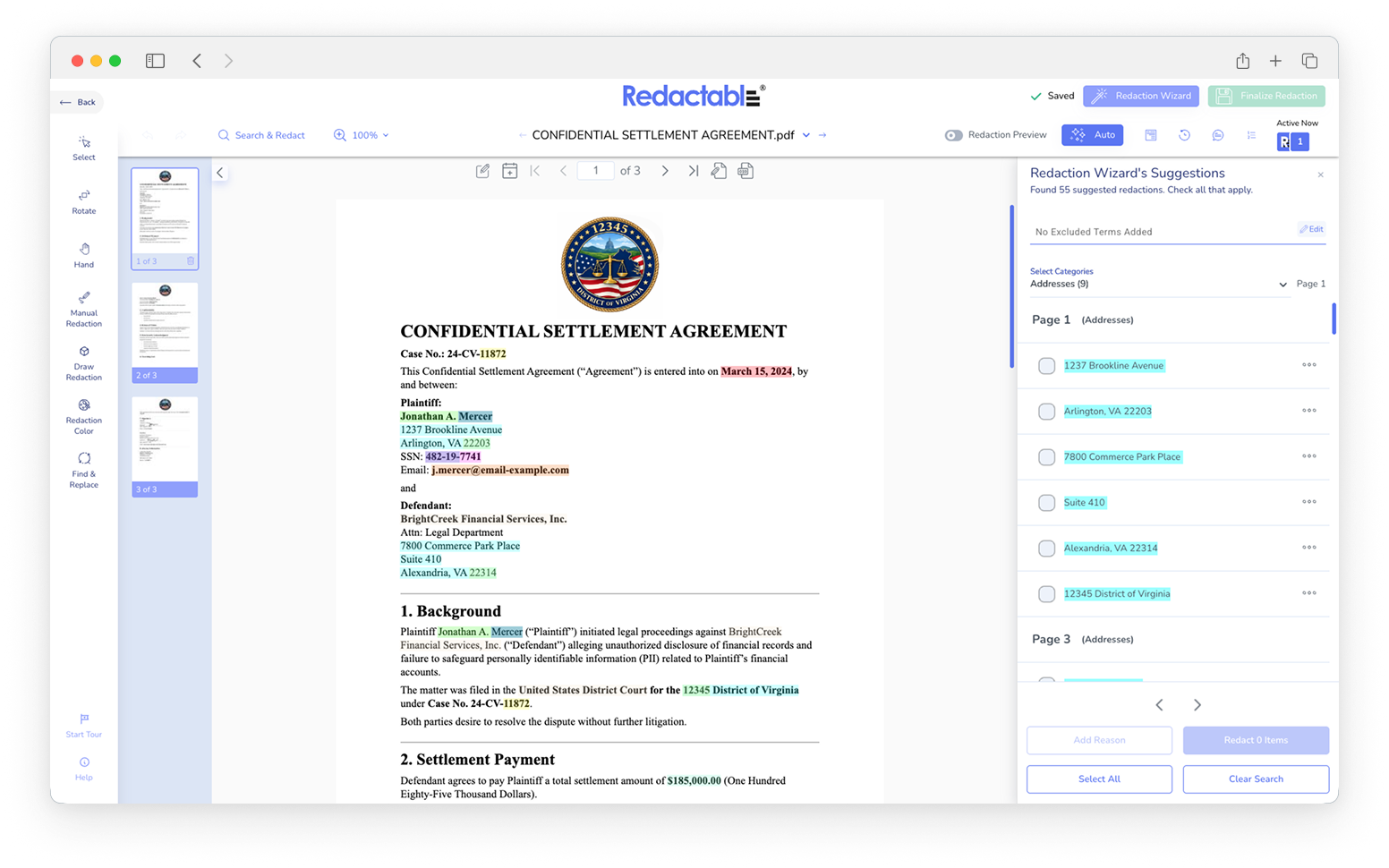Image resolution: width=1389 pixels, height=868 pixels.
Task: Enable the Auto redaction button
Action: pyautogui.click(x=1093, y=135)
